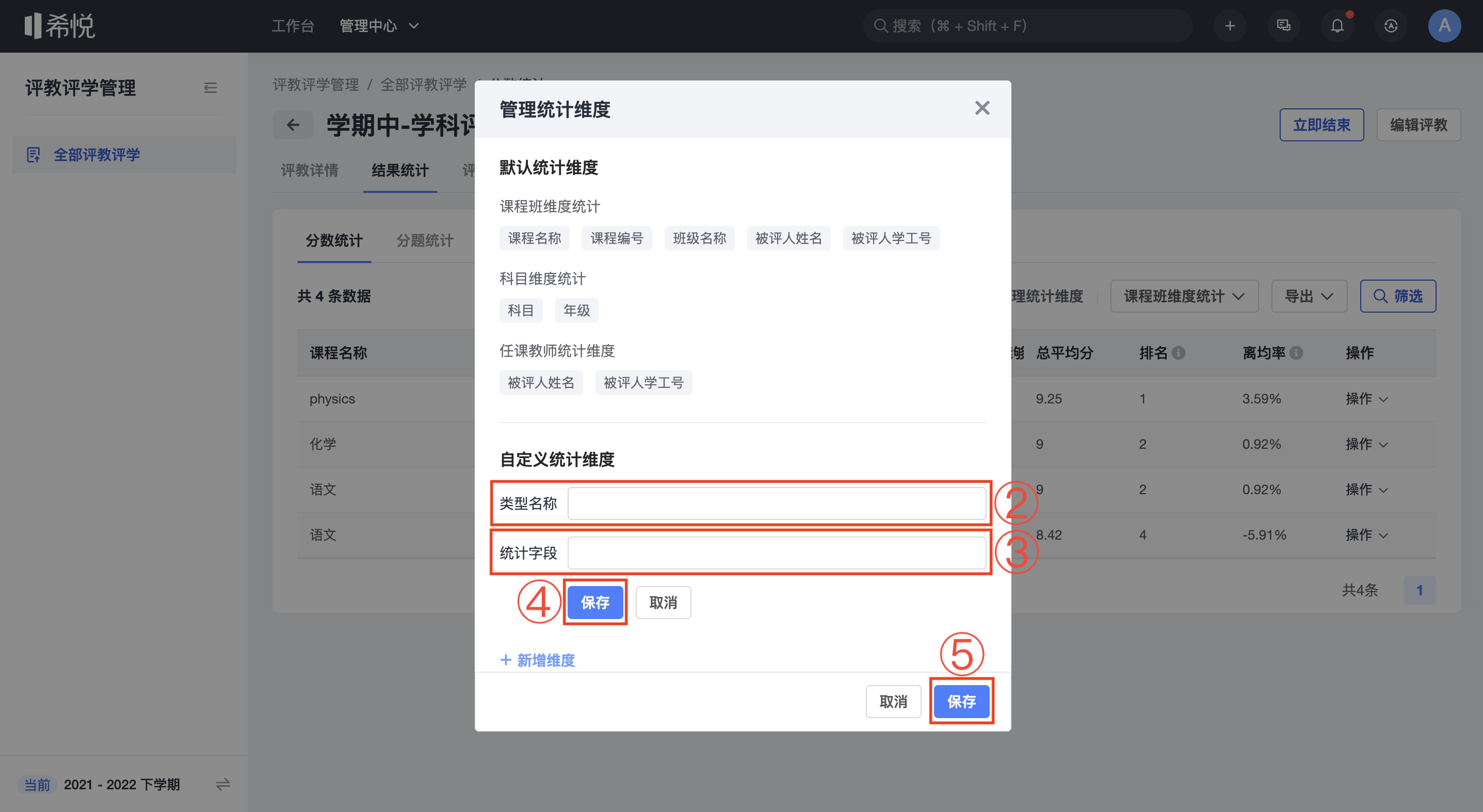1483x812 pixels.
Task: Click 年级 tag
Action: [x=577, y=311]
